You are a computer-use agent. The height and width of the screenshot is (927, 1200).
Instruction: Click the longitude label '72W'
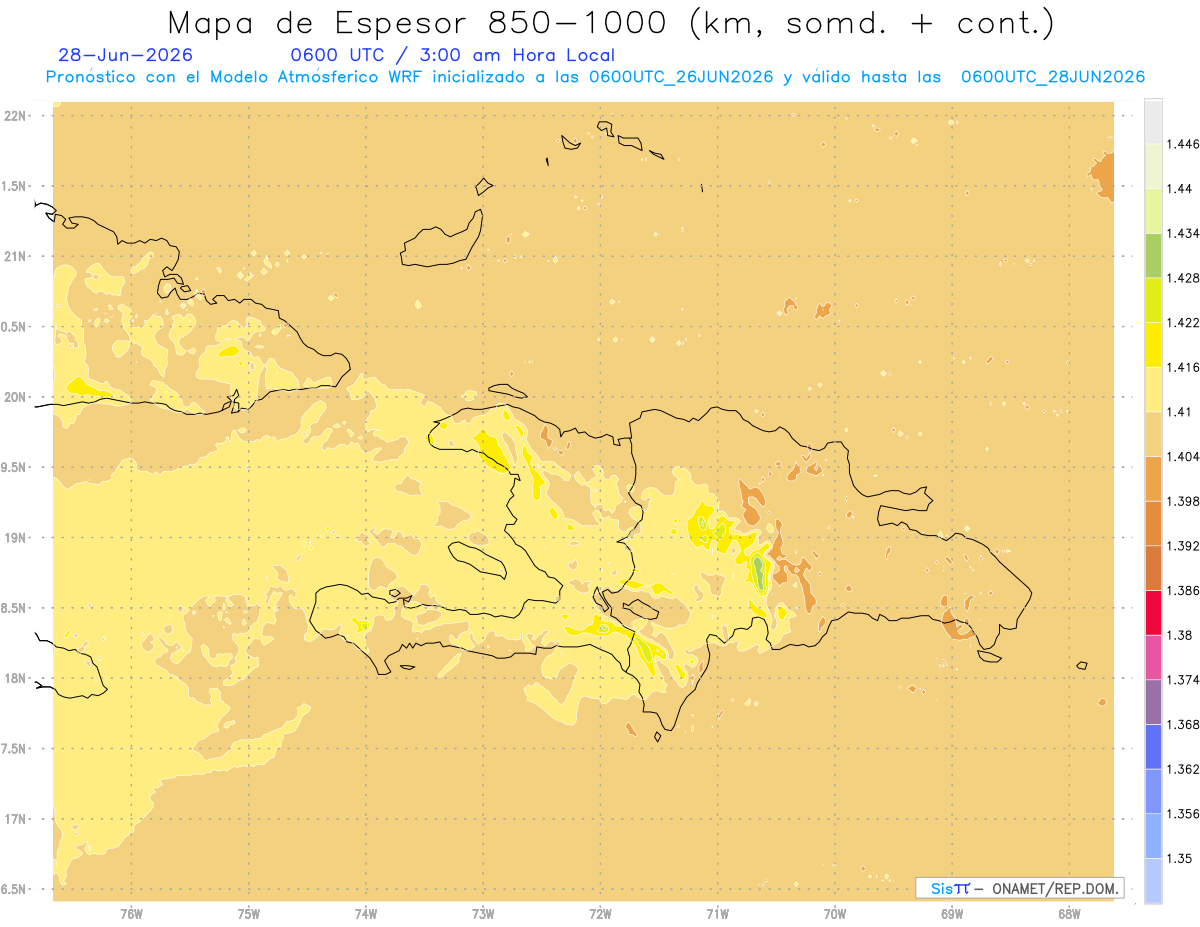600,915
